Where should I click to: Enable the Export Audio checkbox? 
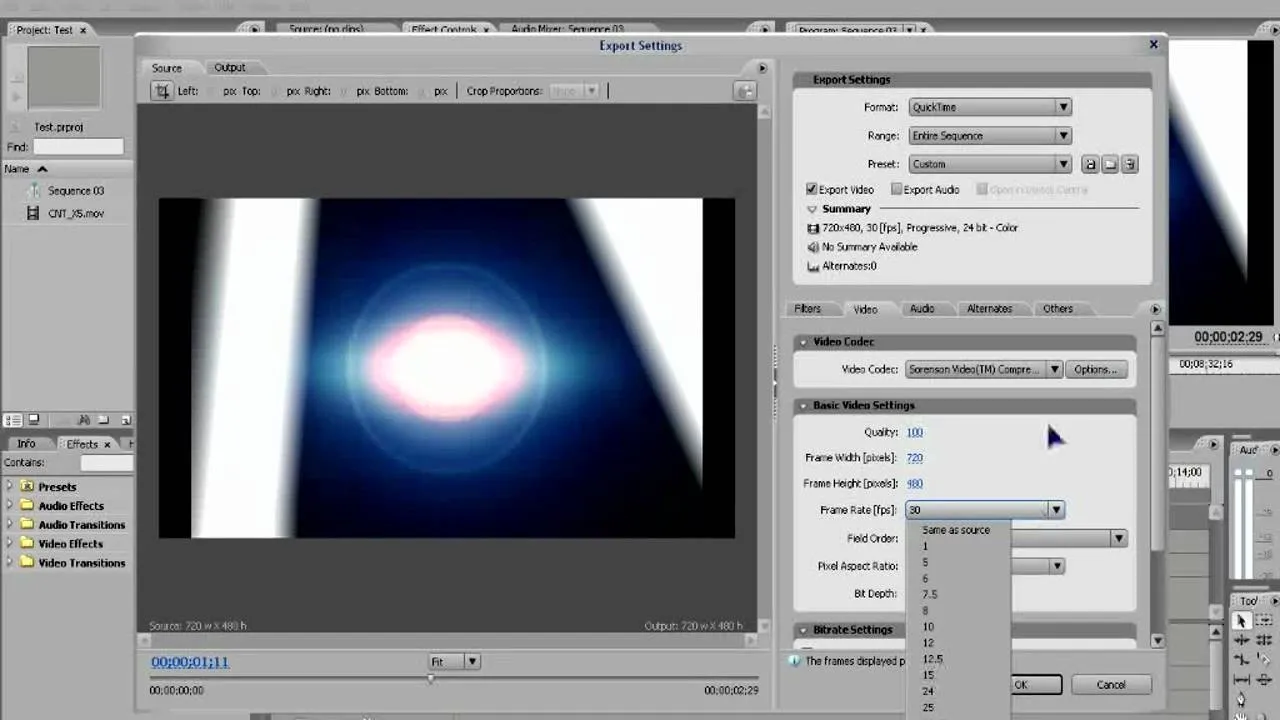click(x=897, y=189)
